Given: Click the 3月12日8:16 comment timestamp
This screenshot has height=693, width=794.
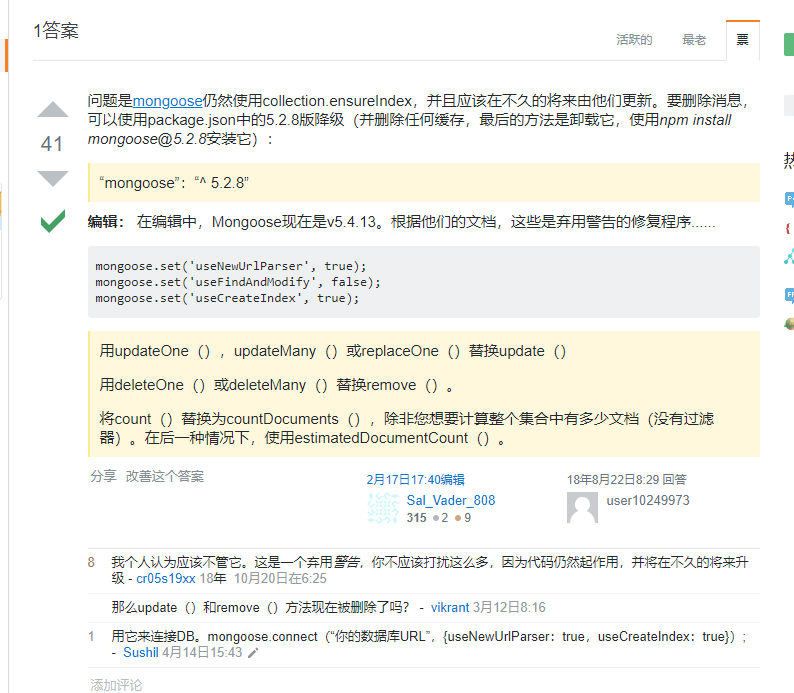Looking at the screenshot, I should pos(509,607).
